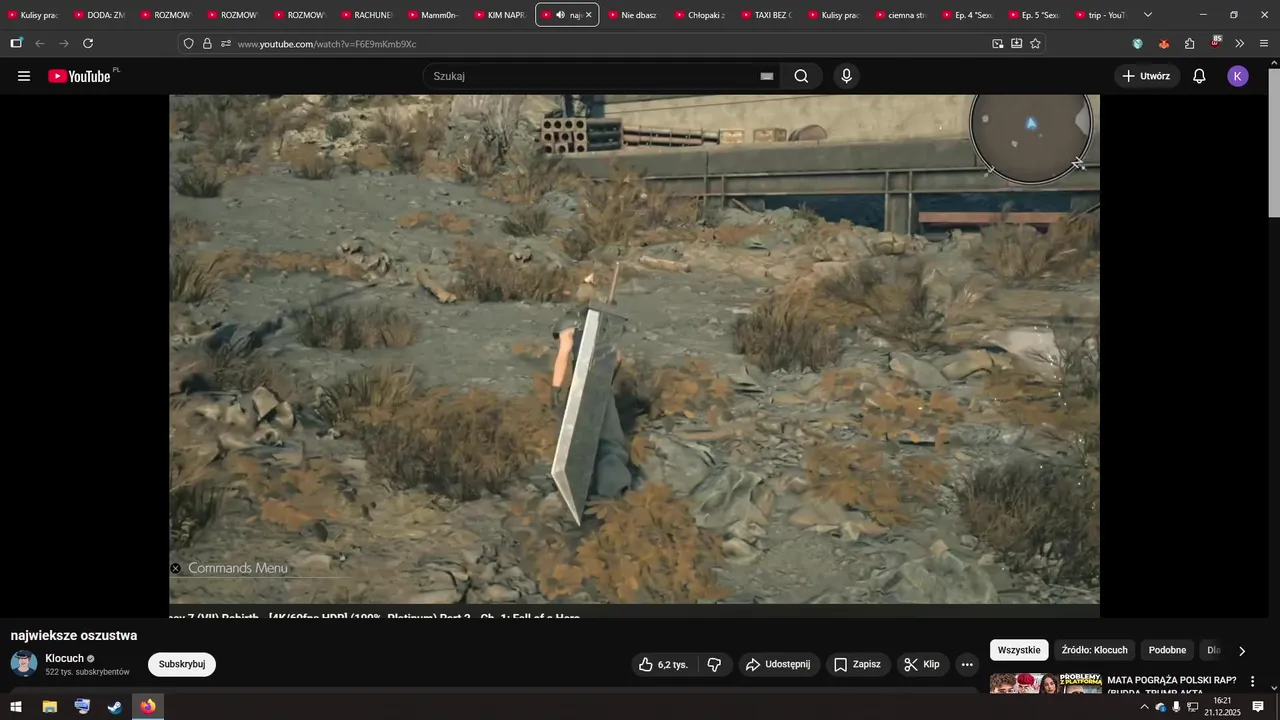
Task: Select the Źródło: Klocuch filter chip
Action: click(x=1094, y=650)
